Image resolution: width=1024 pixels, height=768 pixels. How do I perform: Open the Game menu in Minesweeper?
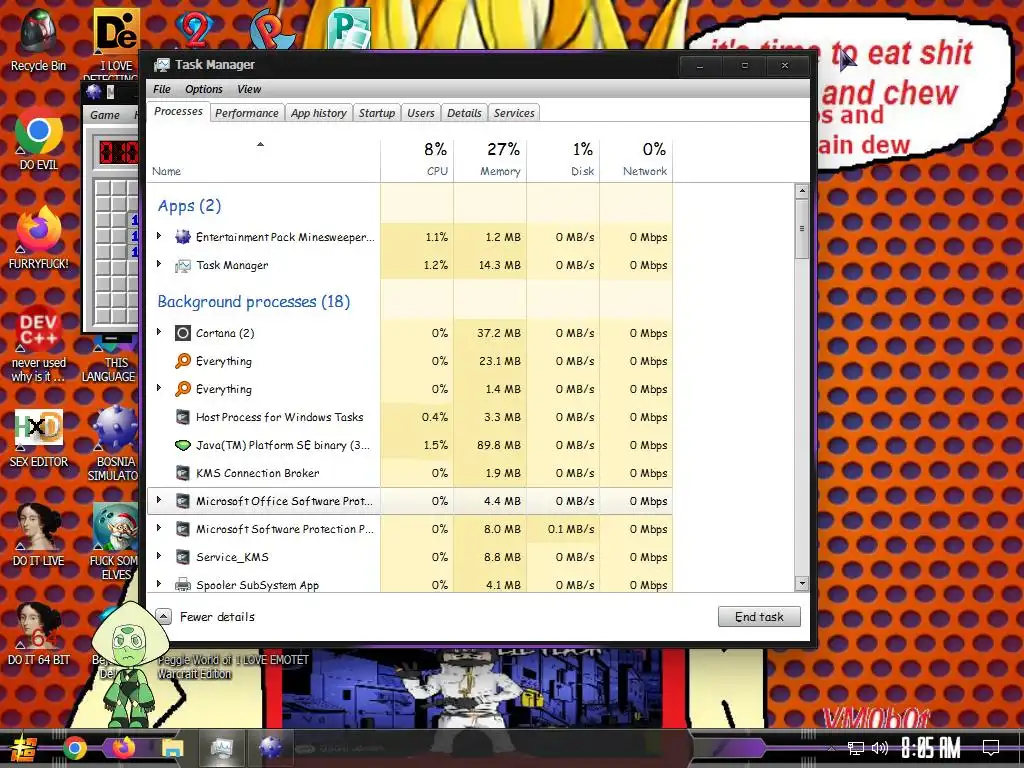104,115
